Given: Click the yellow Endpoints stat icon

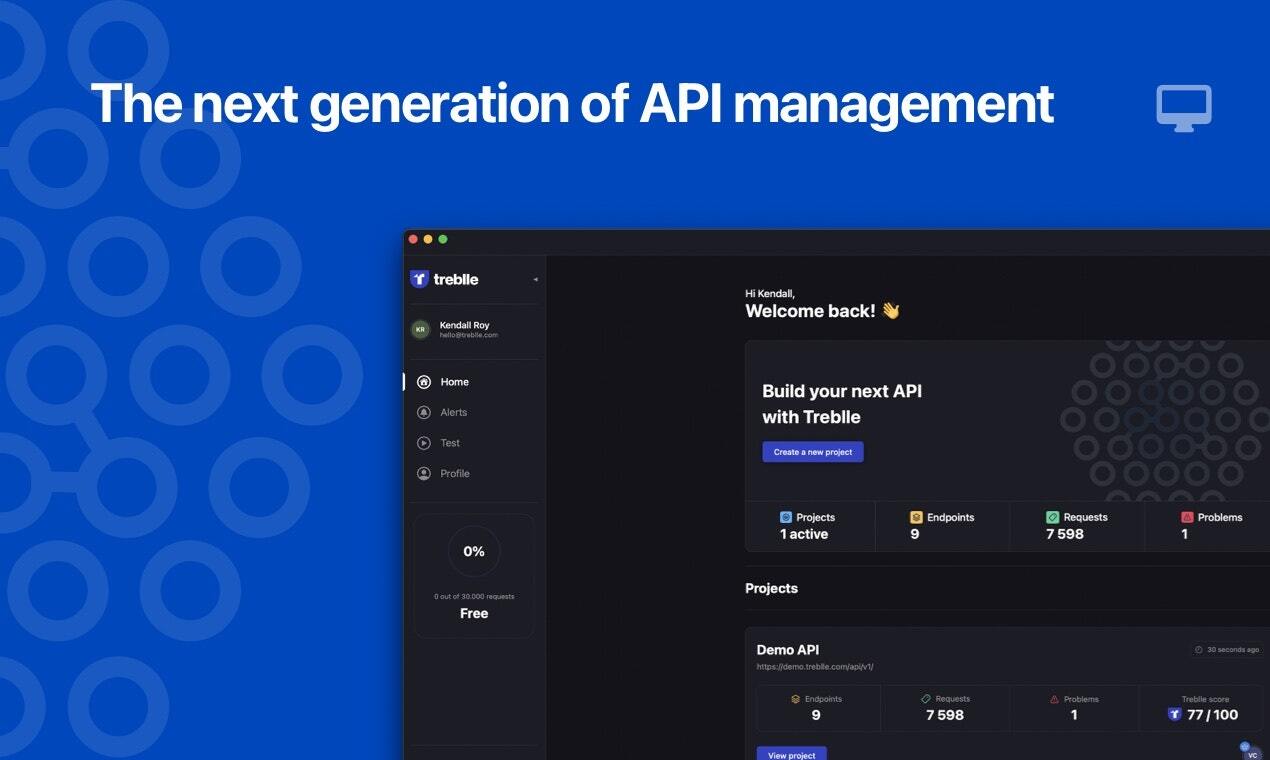Looking at the screenshot, I should point(916,517).
